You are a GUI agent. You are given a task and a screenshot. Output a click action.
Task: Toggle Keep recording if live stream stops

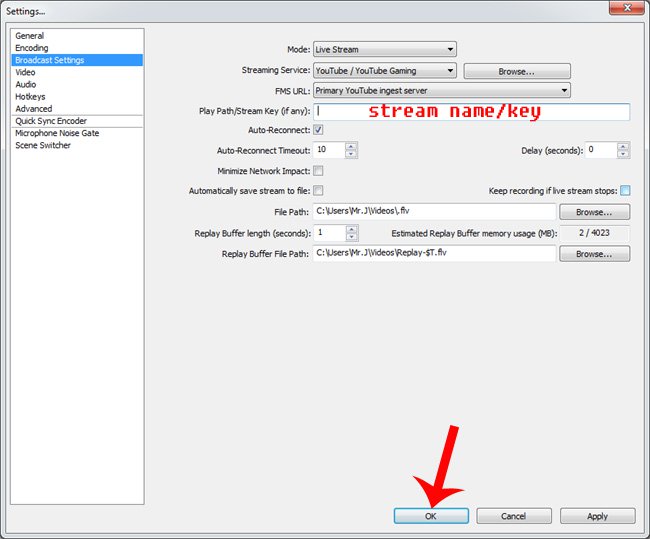(626, 191)
